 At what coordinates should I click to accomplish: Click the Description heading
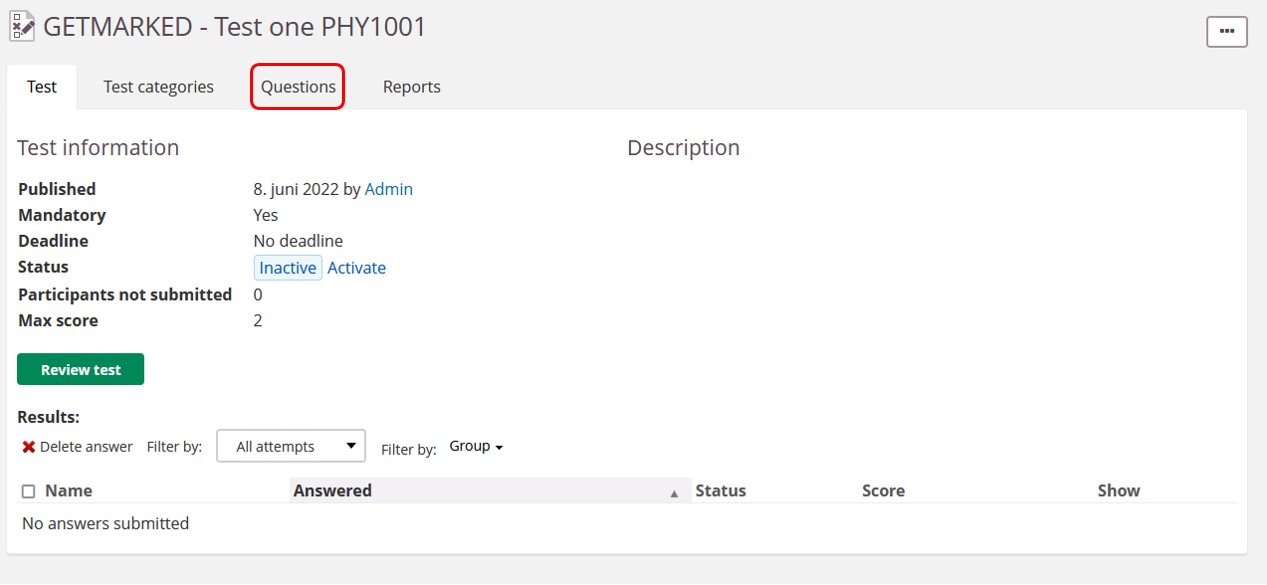(x=684, y=148)
